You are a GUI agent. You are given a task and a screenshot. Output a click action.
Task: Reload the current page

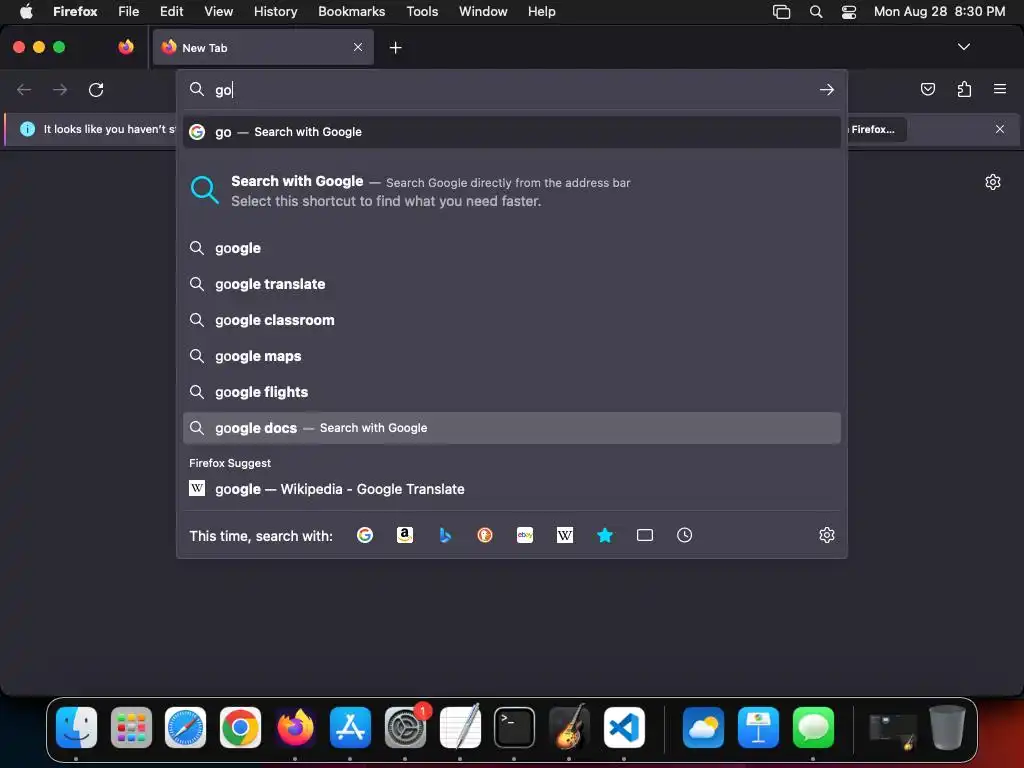coord(96,89)
